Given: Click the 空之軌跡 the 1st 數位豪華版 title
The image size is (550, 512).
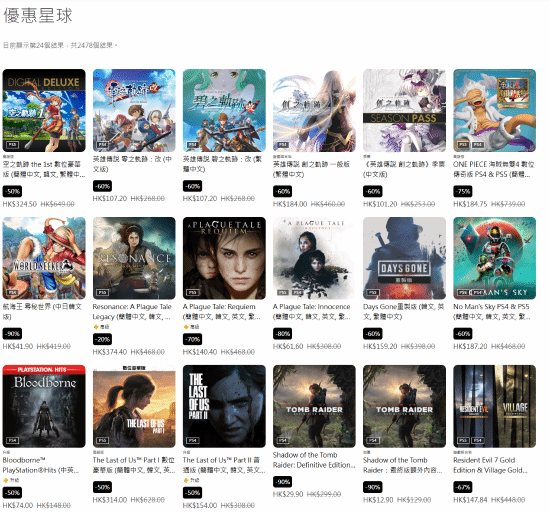Looking at the screenshot, I should [x=43, y=169].
